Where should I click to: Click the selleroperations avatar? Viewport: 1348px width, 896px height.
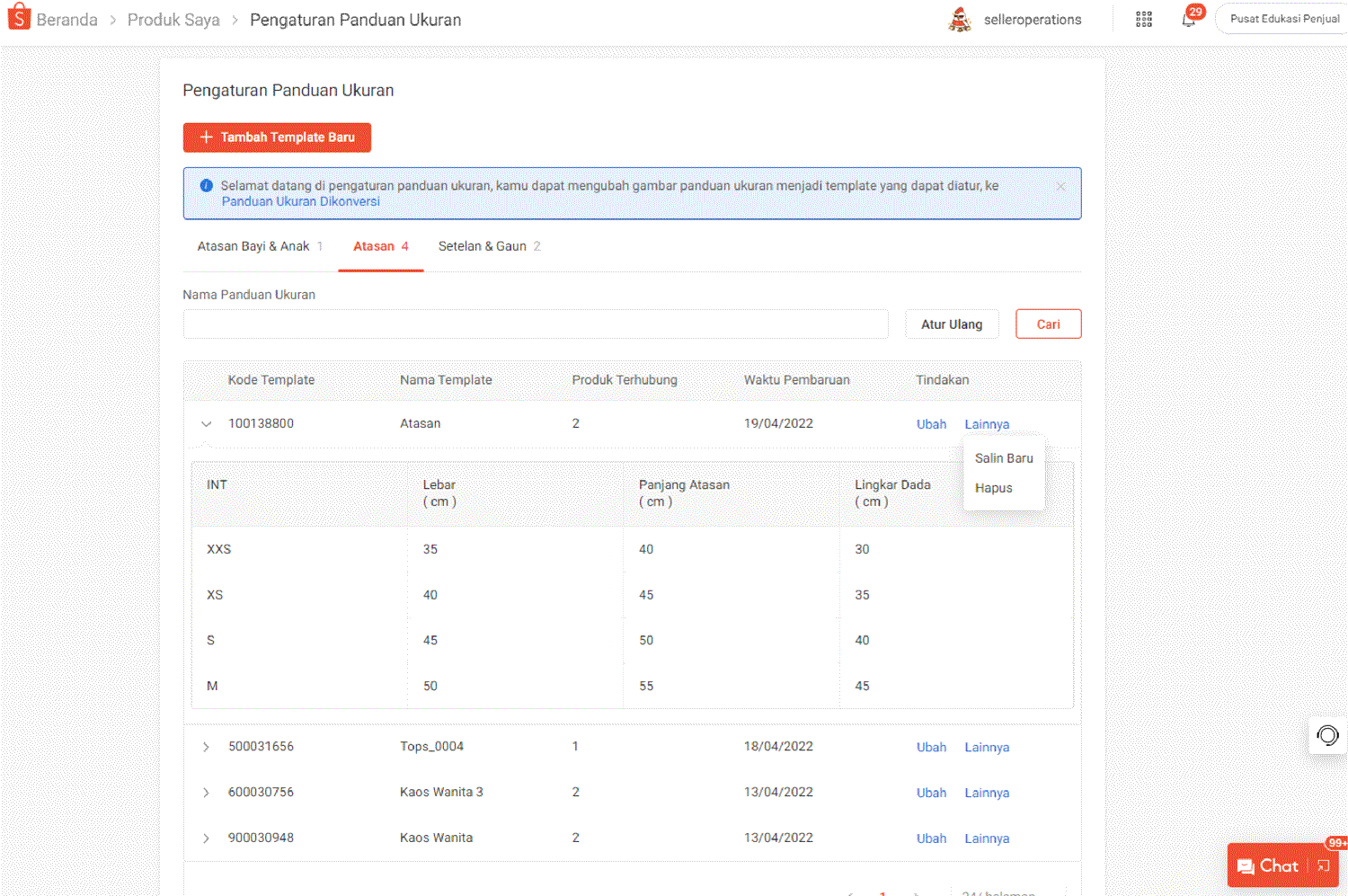coord(960,19)
